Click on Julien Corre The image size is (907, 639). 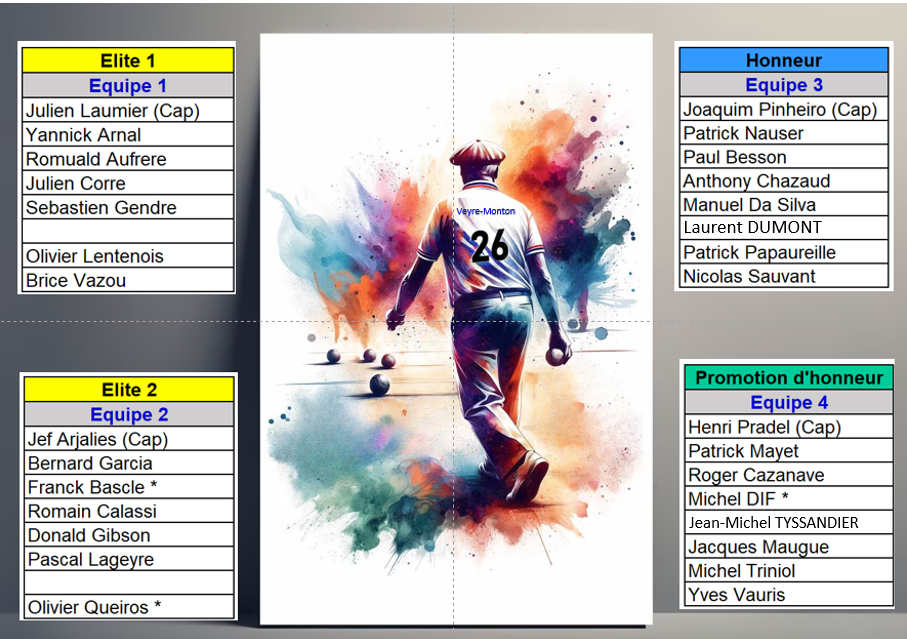point(128,183)
